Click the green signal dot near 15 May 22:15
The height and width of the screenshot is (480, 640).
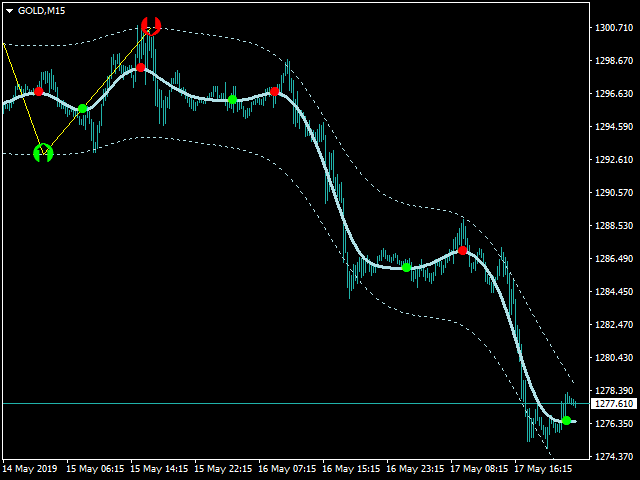click(232, 99)
